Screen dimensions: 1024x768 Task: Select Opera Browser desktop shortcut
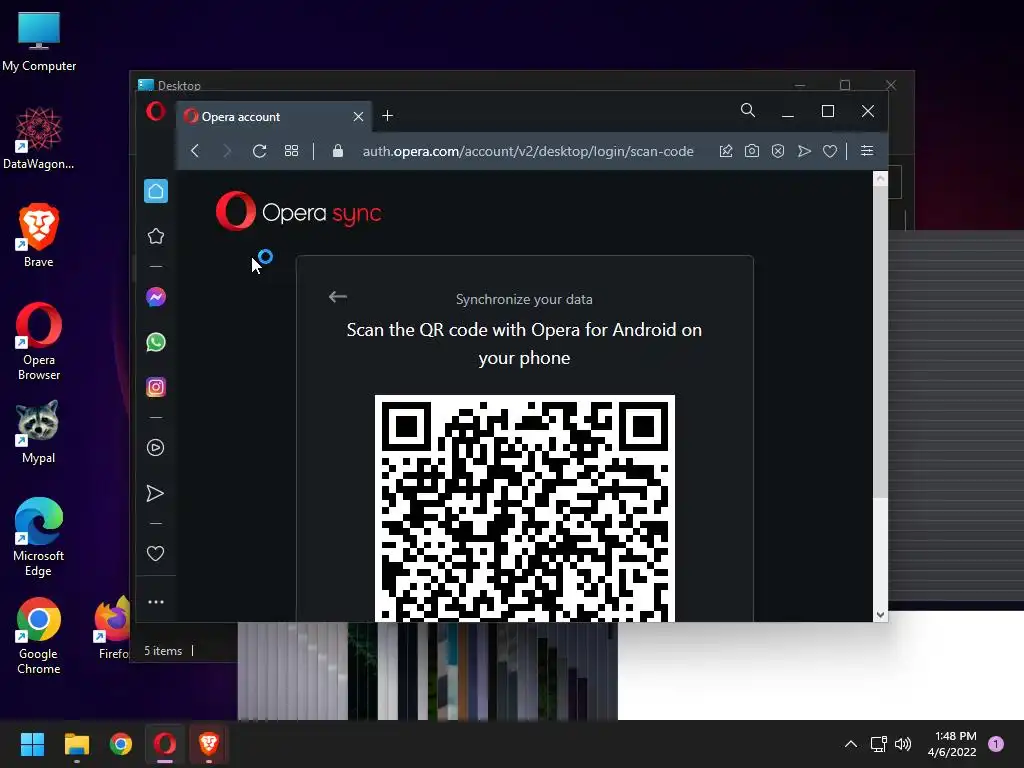point(39,342)
